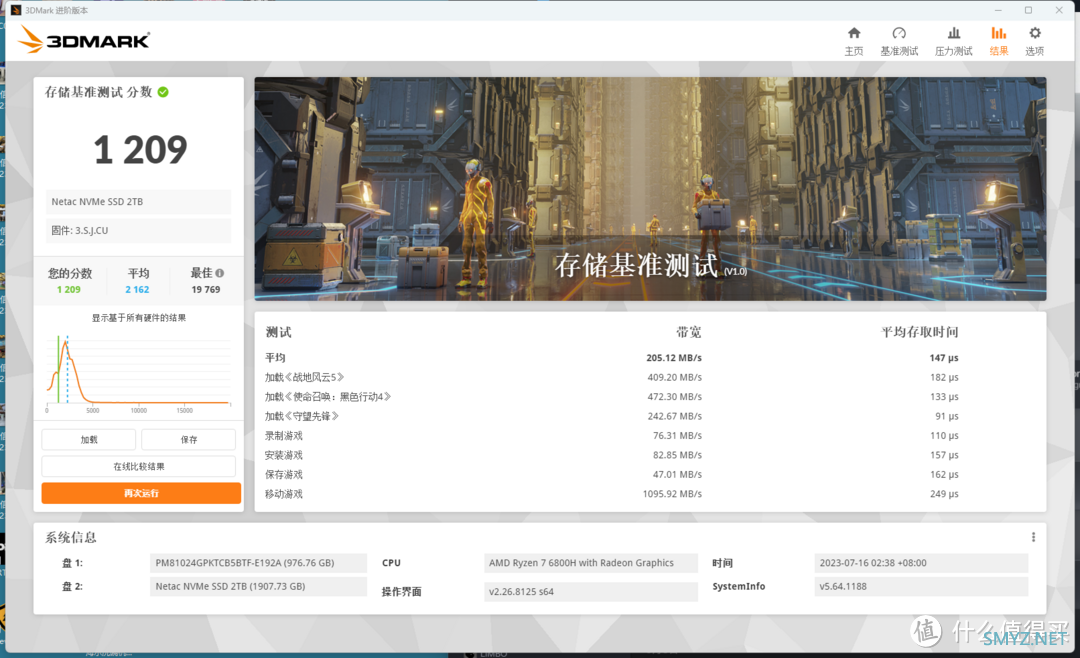Click the 存储基准测试 分数 heading
The height and width of the screenshot is (658, 1080).
click(x=98, y=92)
